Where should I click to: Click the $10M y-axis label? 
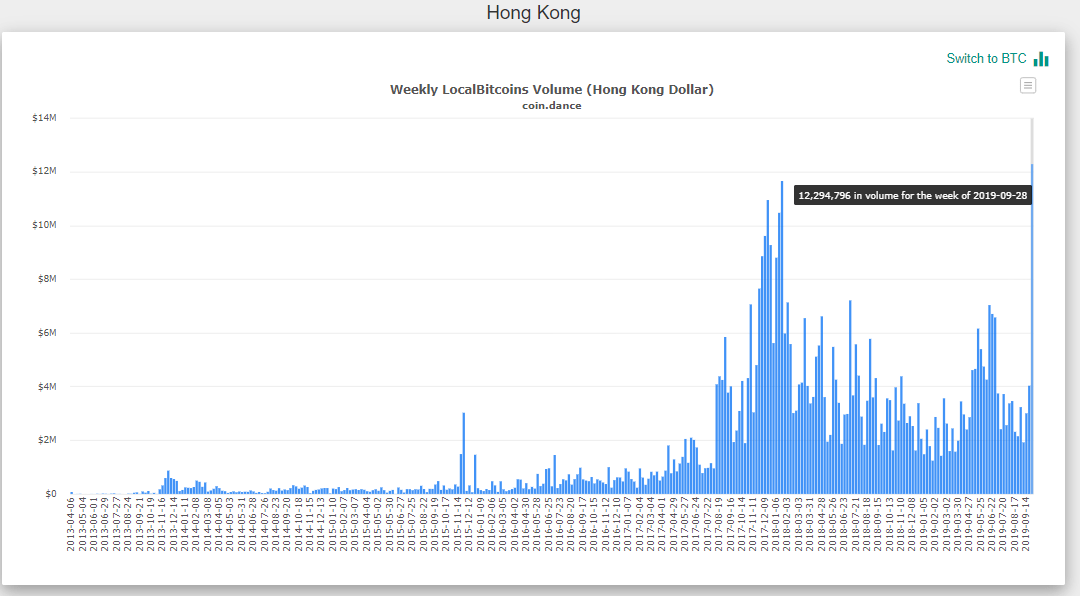pyautogui.click(x=44, y=225)
